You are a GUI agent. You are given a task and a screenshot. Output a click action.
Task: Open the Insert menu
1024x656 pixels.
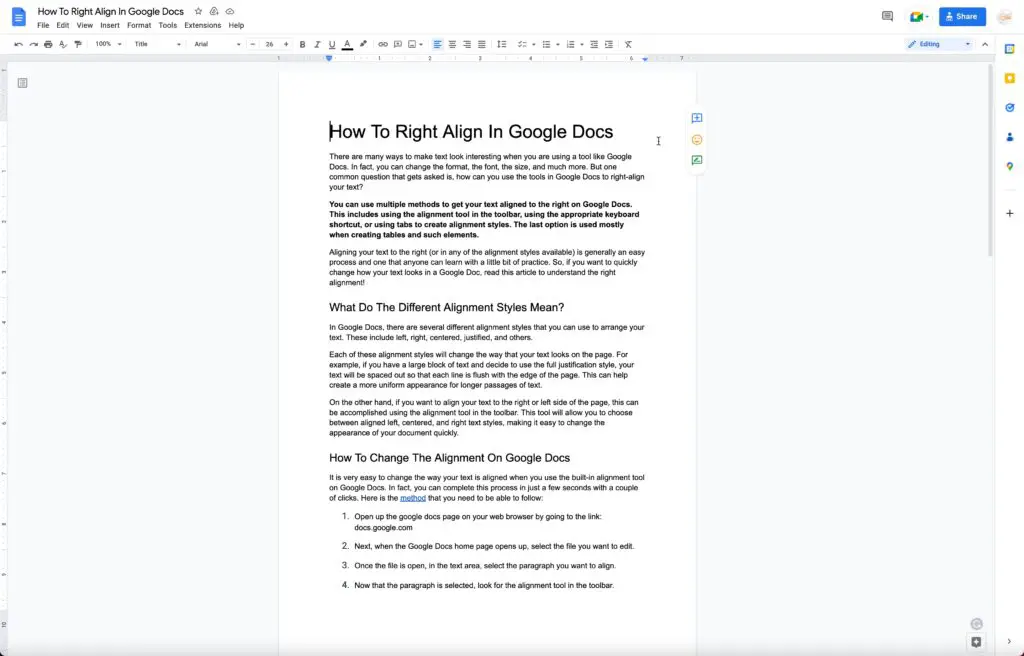tap(110, 25)
